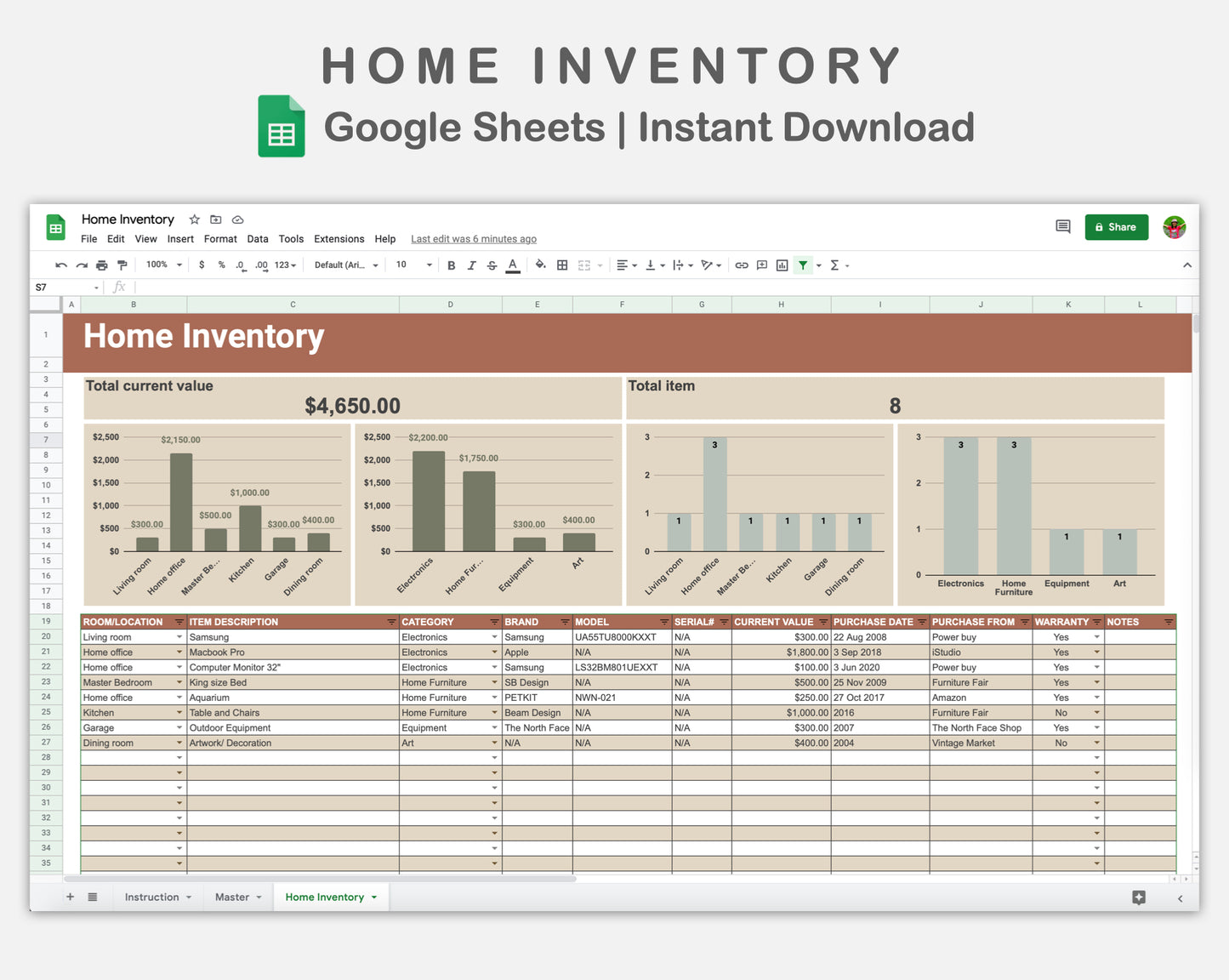Collapse the toolbar with the chevron
This screenshot has height=980, width=1229.
pyautogui.click(x=1187, y=265)
